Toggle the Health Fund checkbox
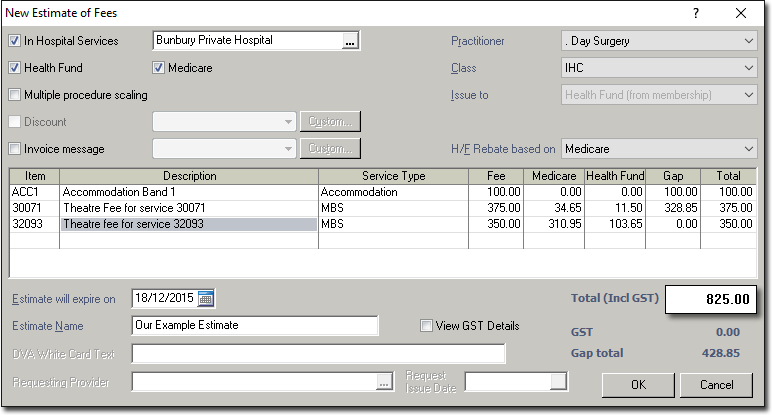 click(15, 68)
